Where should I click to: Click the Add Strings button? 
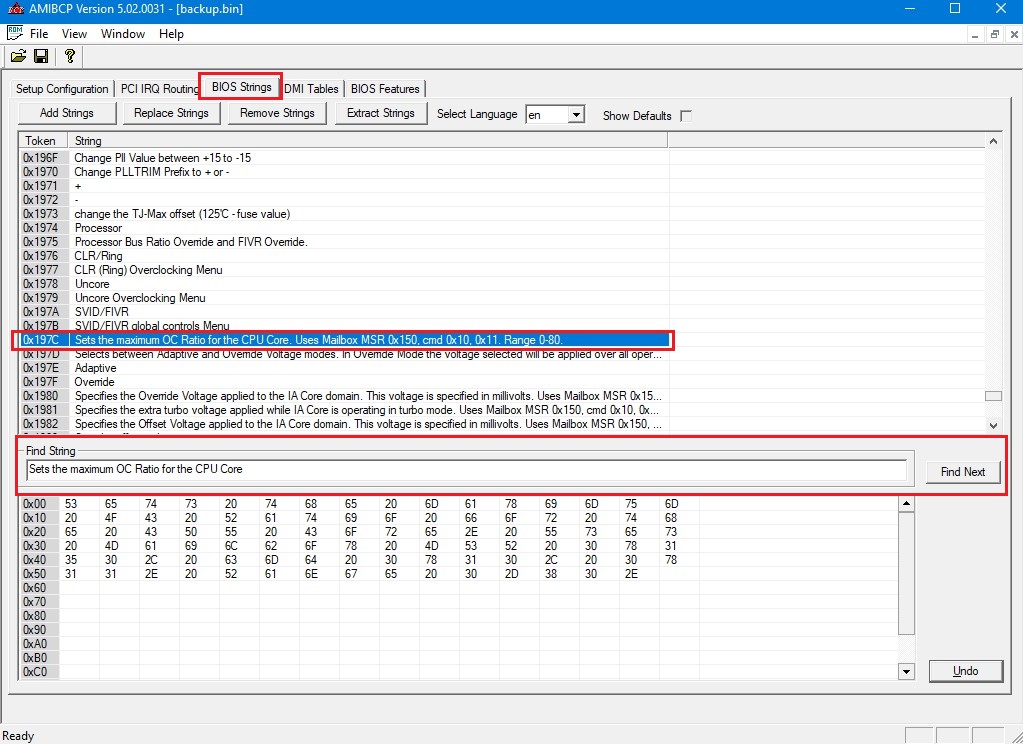coord(67,113)
